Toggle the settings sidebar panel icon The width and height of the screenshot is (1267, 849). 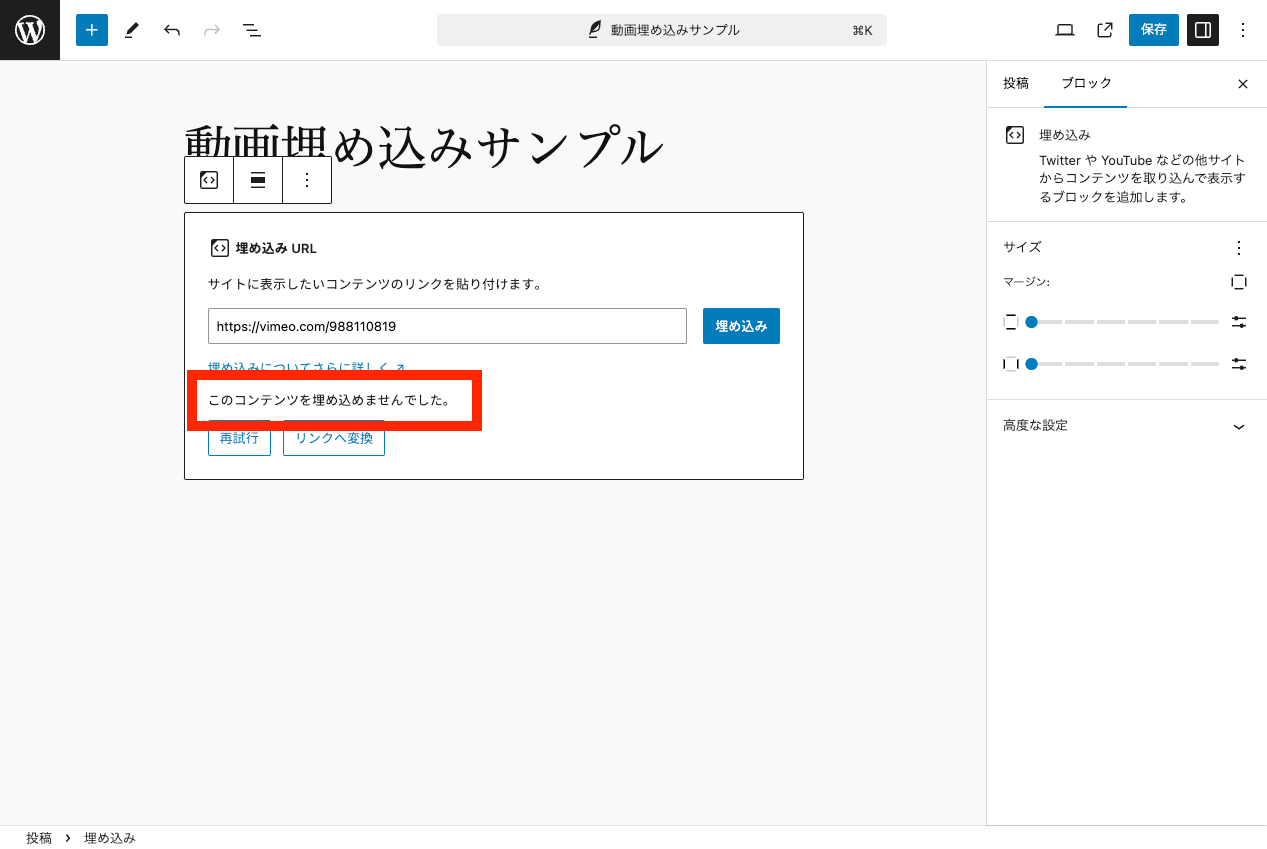click(x=1203, y=30)
